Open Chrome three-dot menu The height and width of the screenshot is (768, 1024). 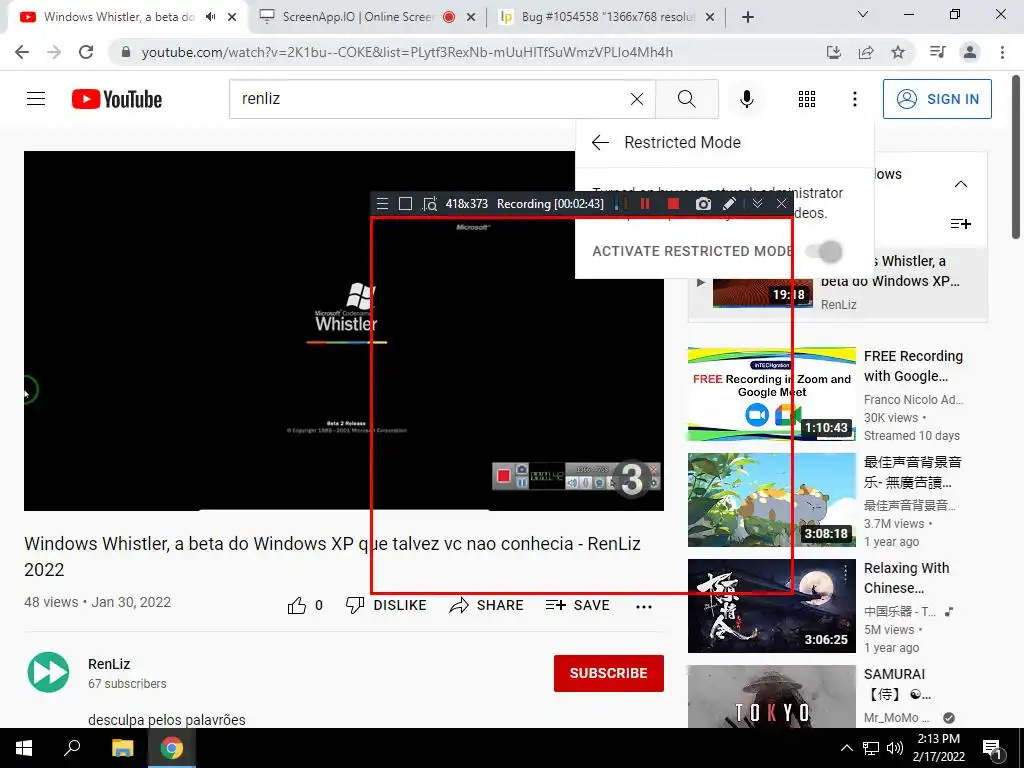coord(1002,52)
